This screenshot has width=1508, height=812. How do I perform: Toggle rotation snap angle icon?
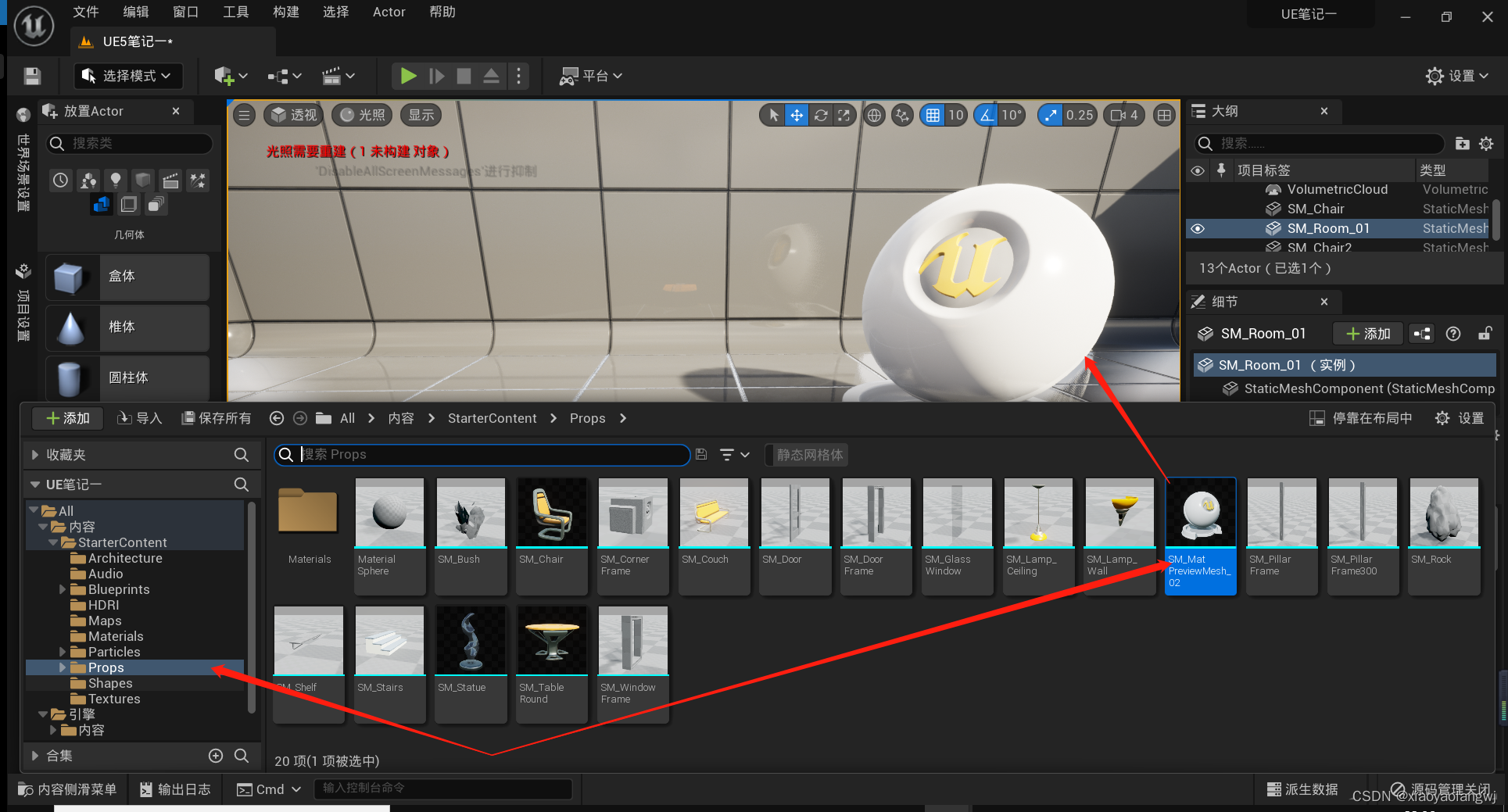pos(987,116)
